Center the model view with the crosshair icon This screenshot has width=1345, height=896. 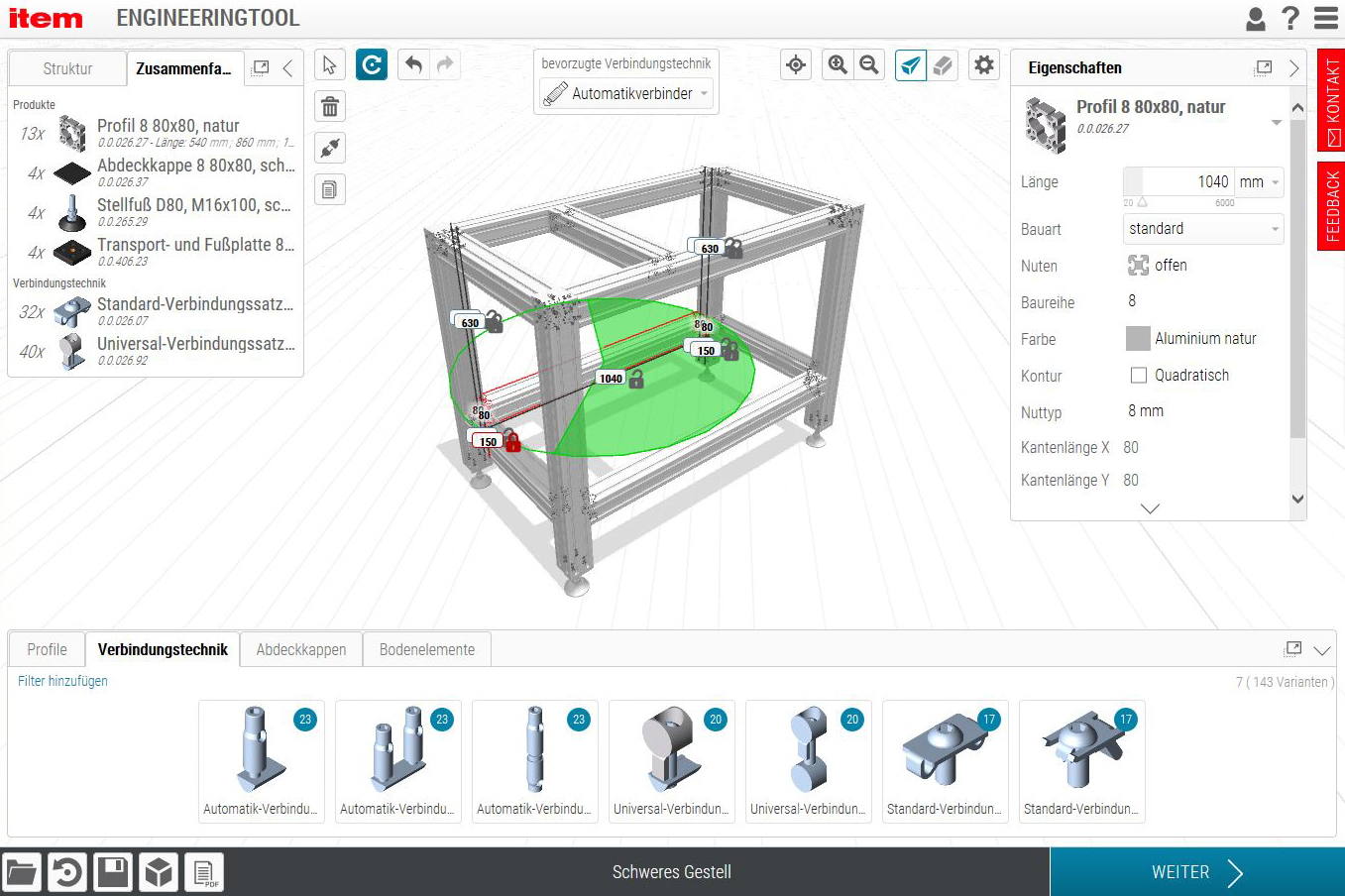tap(796, 64)
